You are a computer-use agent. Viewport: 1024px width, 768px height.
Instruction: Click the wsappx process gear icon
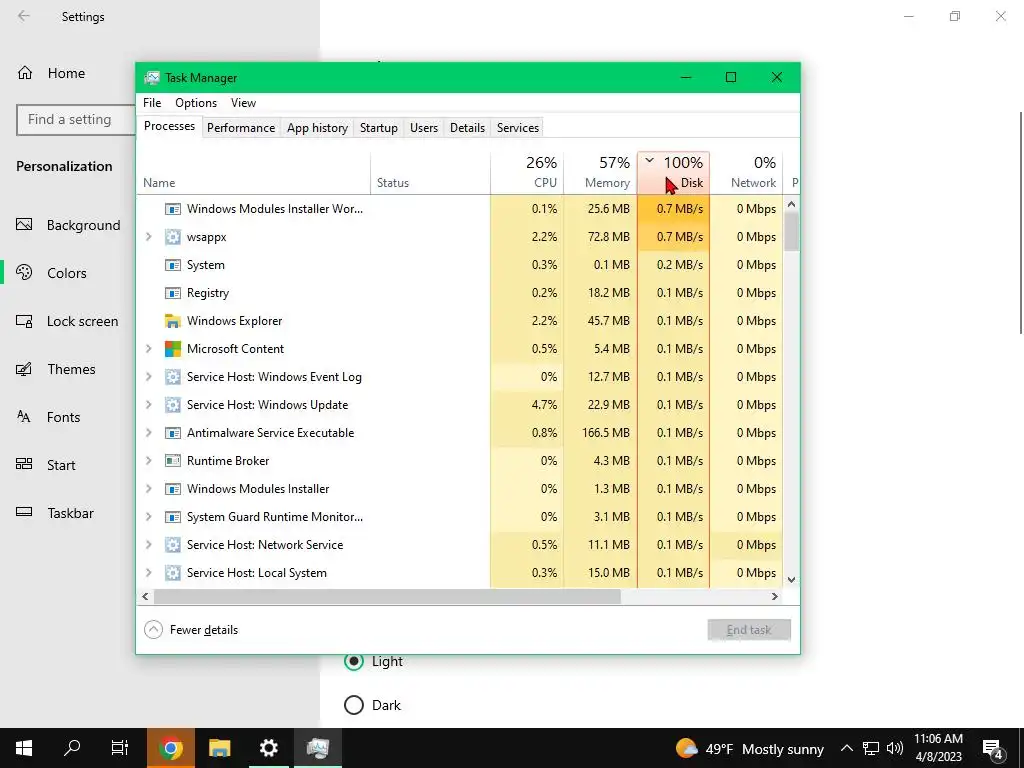click(172, 237)
